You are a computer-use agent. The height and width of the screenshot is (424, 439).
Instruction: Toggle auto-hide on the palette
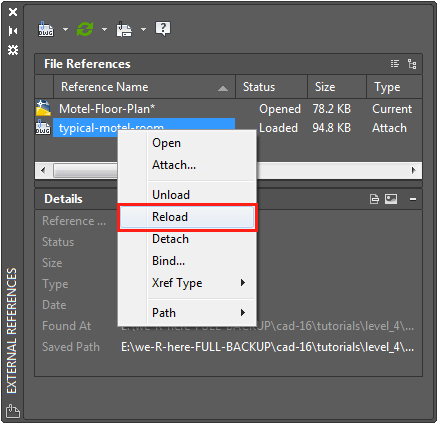tap(13, 31)
